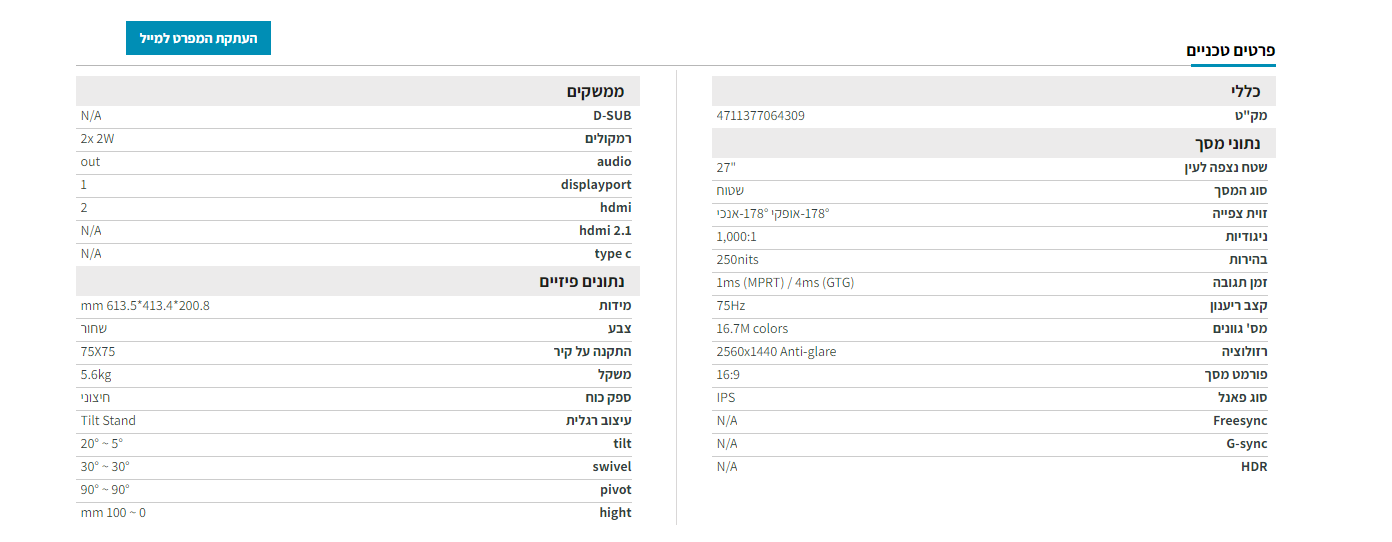Click the 75Hz refresh rate value
1392x542 pixels.
click(731, 306)
